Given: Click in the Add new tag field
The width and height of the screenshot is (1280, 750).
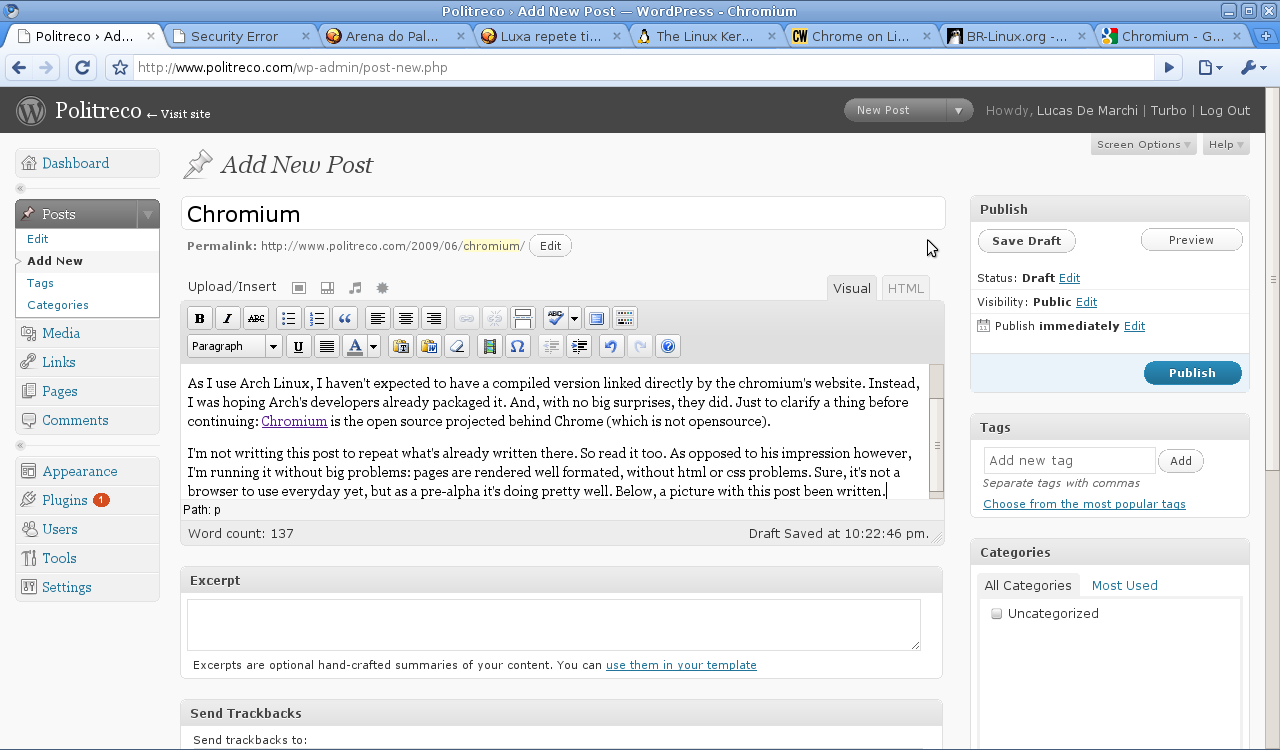Looking at the screenshot, I should click(1069, 460).
